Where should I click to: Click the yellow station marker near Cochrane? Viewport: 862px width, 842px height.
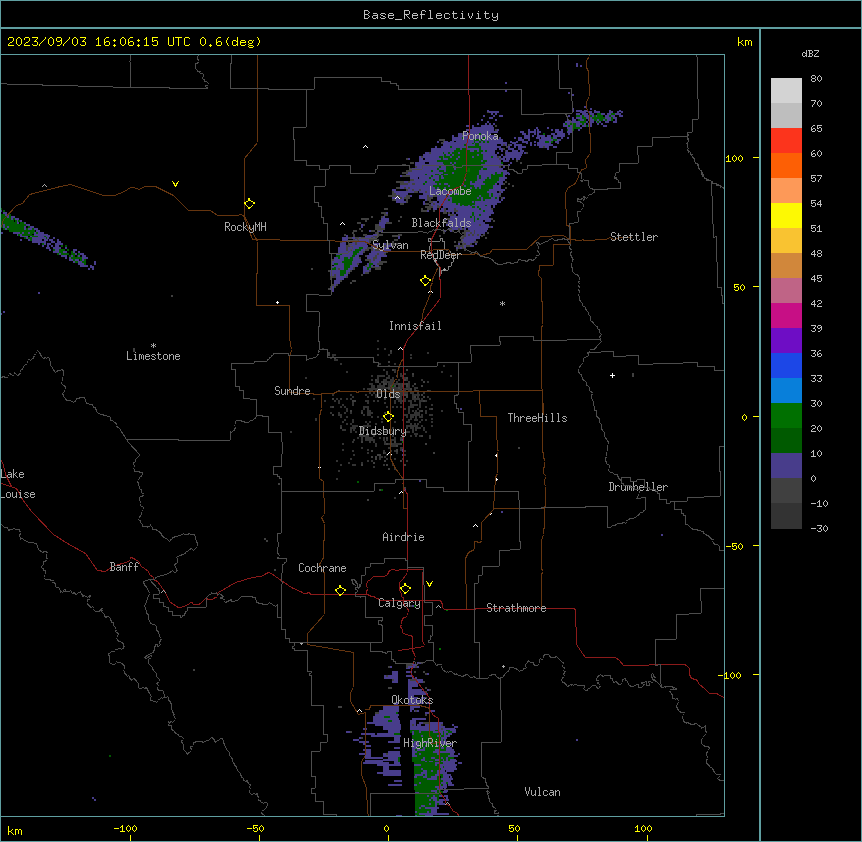coord(340,590)
